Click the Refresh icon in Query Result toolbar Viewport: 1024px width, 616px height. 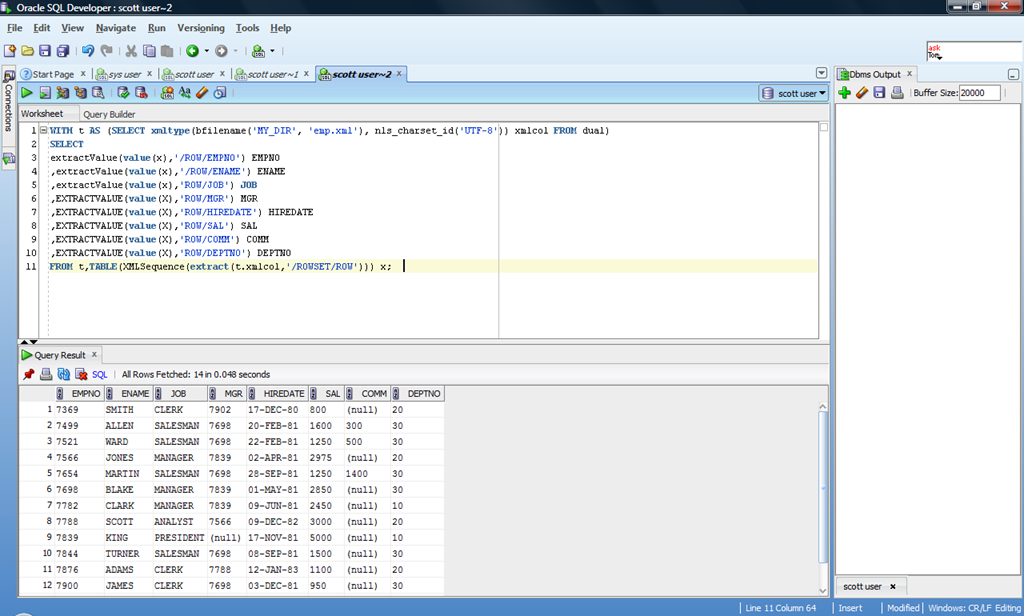[63, 374]
